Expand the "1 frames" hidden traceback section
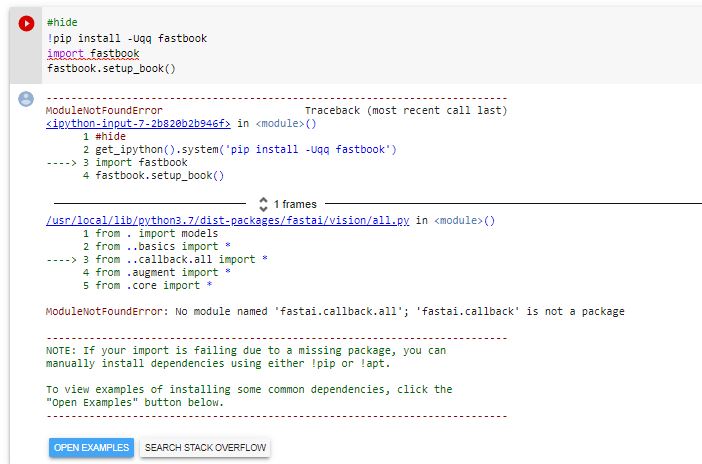 point(294,204)
